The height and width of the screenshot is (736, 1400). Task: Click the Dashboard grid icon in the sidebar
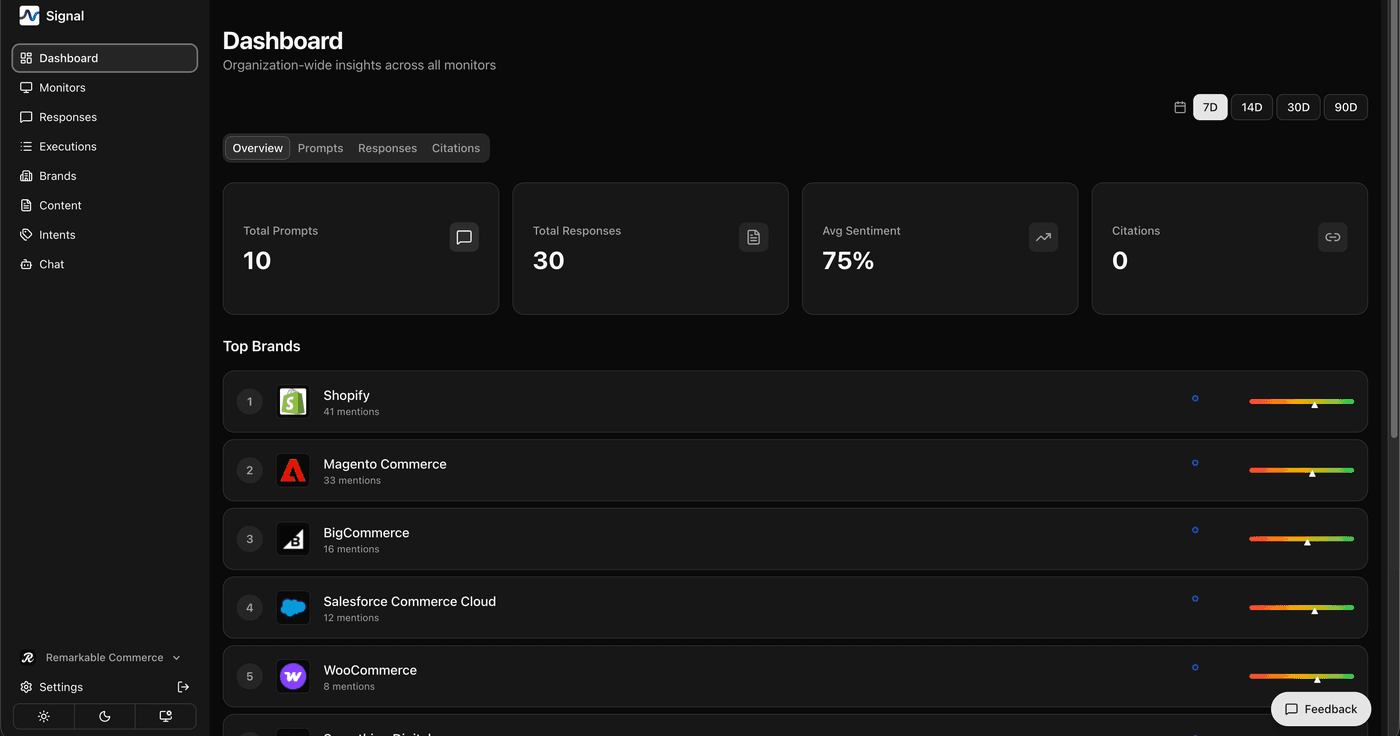(27, 58)
